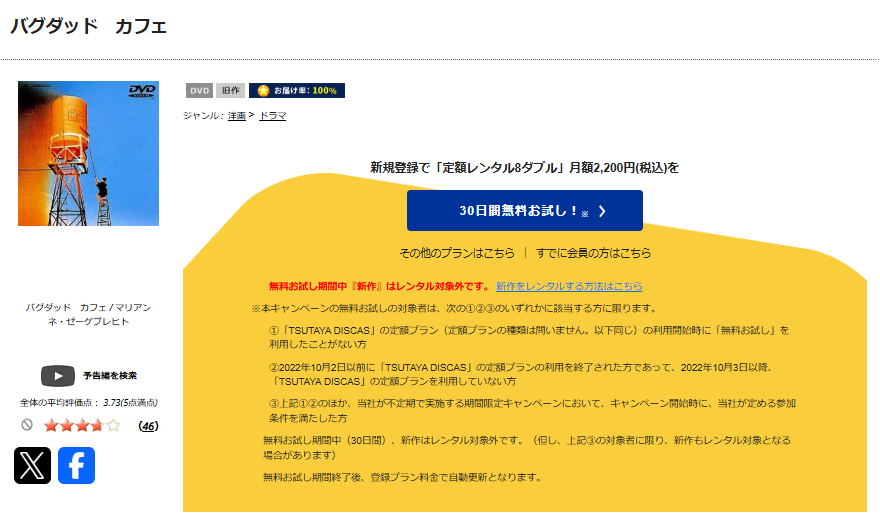Open その他のプランはこちら link

(457, 253)
